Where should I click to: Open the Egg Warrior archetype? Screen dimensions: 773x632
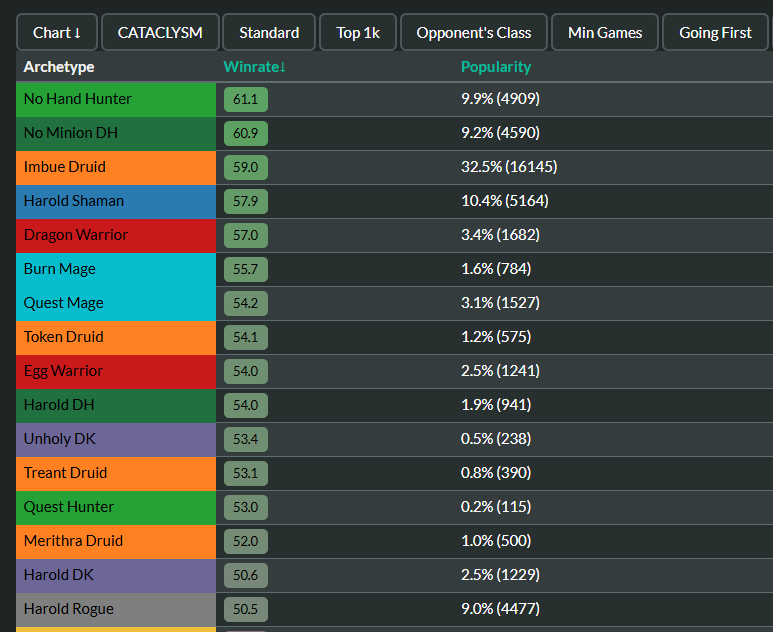pyautogui.click(x=116, y=372)
